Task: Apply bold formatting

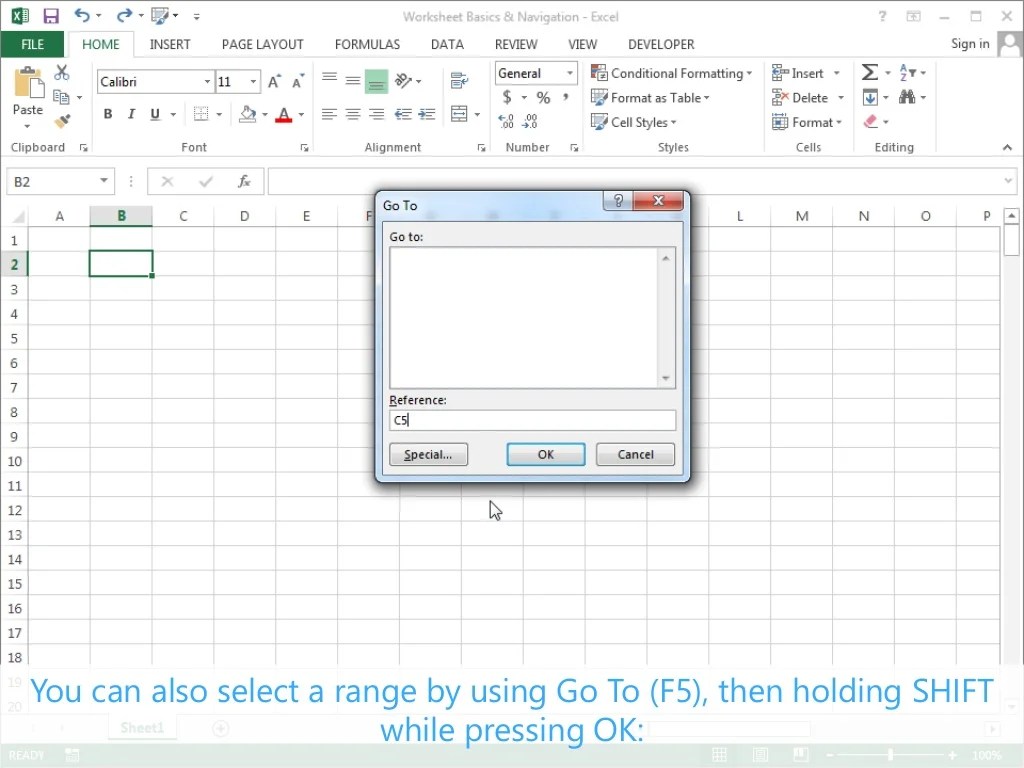Action: [x=108, y=114]
